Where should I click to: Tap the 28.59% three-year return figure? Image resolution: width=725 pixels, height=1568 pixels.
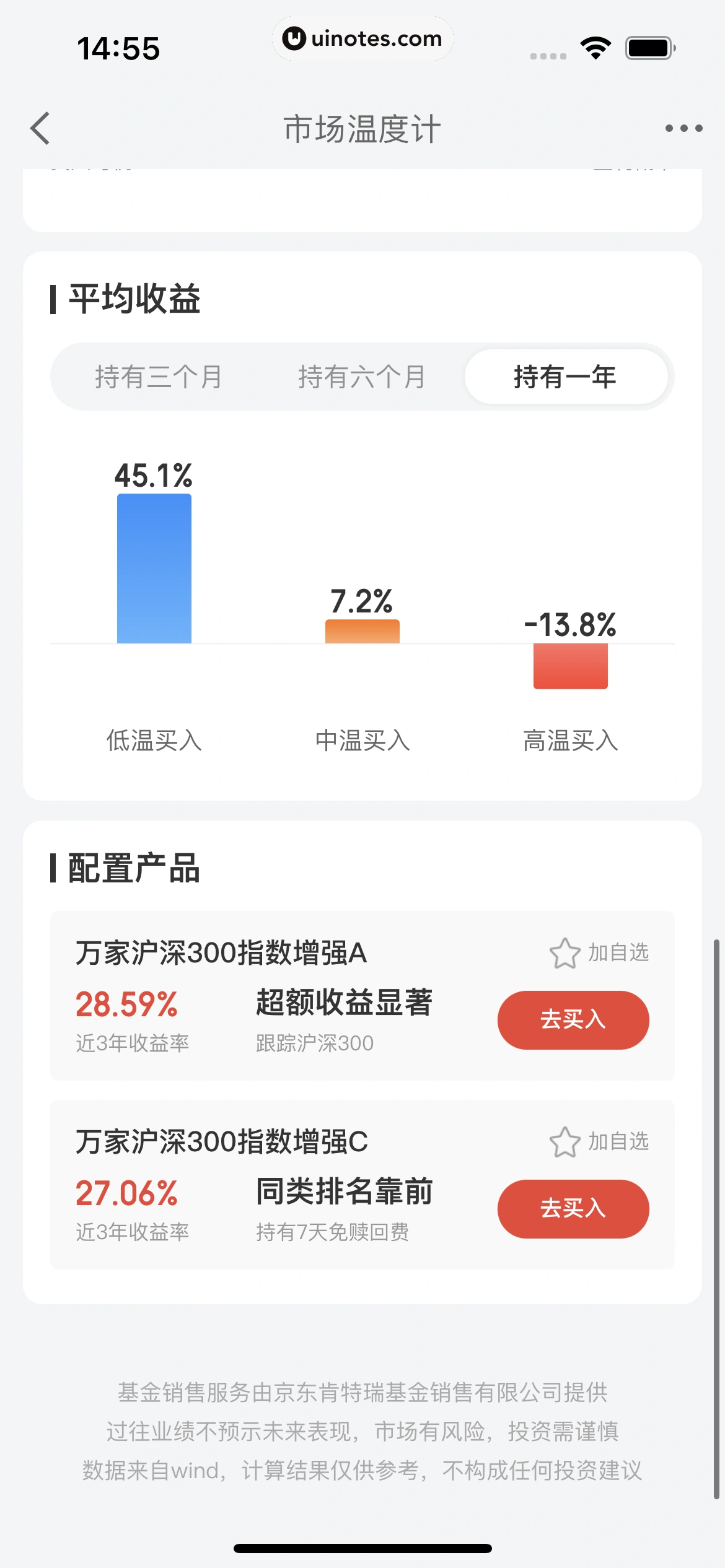coord(126,1004)
